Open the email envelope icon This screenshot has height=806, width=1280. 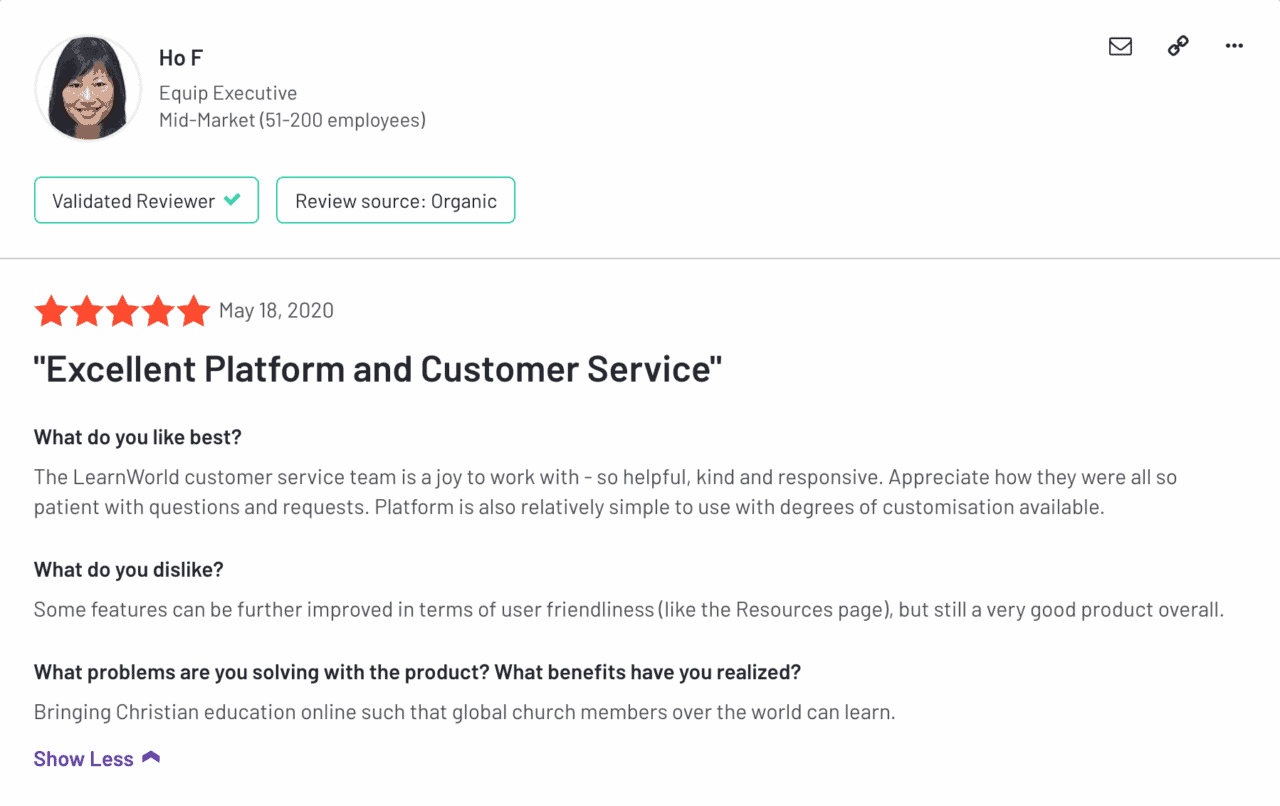coord(1120,46)
